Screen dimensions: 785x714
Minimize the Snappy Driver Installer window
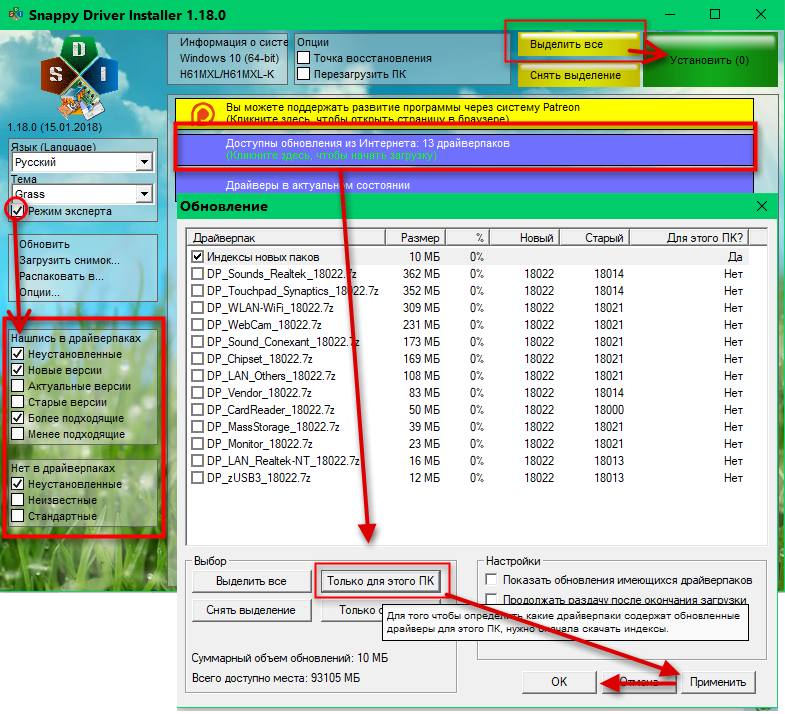pyautogui.click(x=670, y=15)
